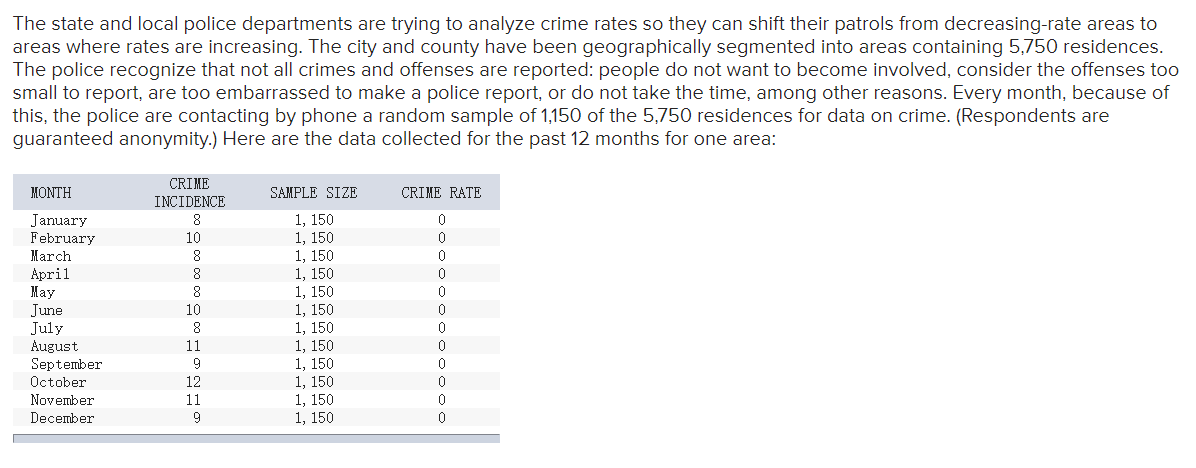
Task: Select the October crime rate cell
Action: (441, 382)
